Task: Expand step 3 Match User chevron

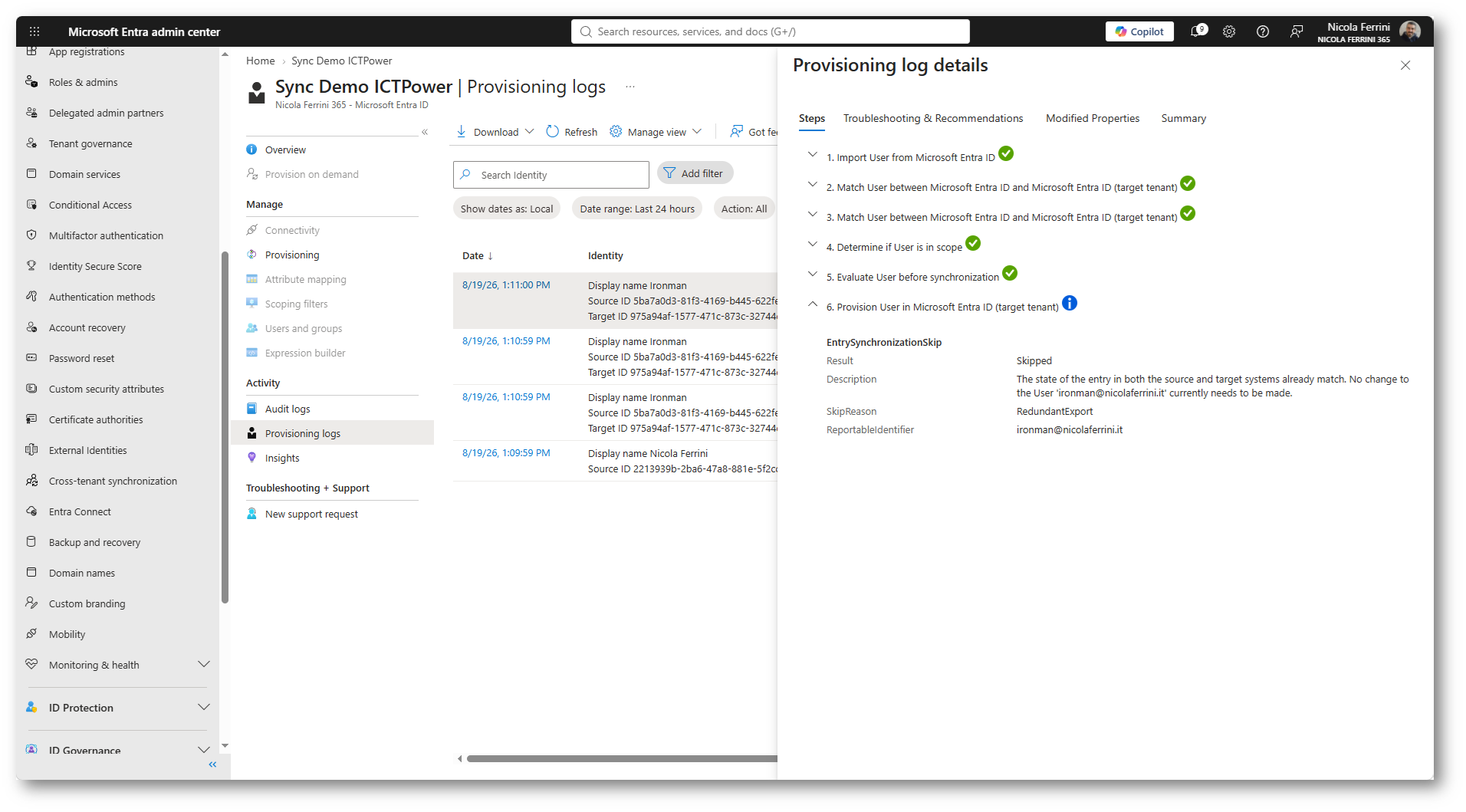Action: click(813, 214)
